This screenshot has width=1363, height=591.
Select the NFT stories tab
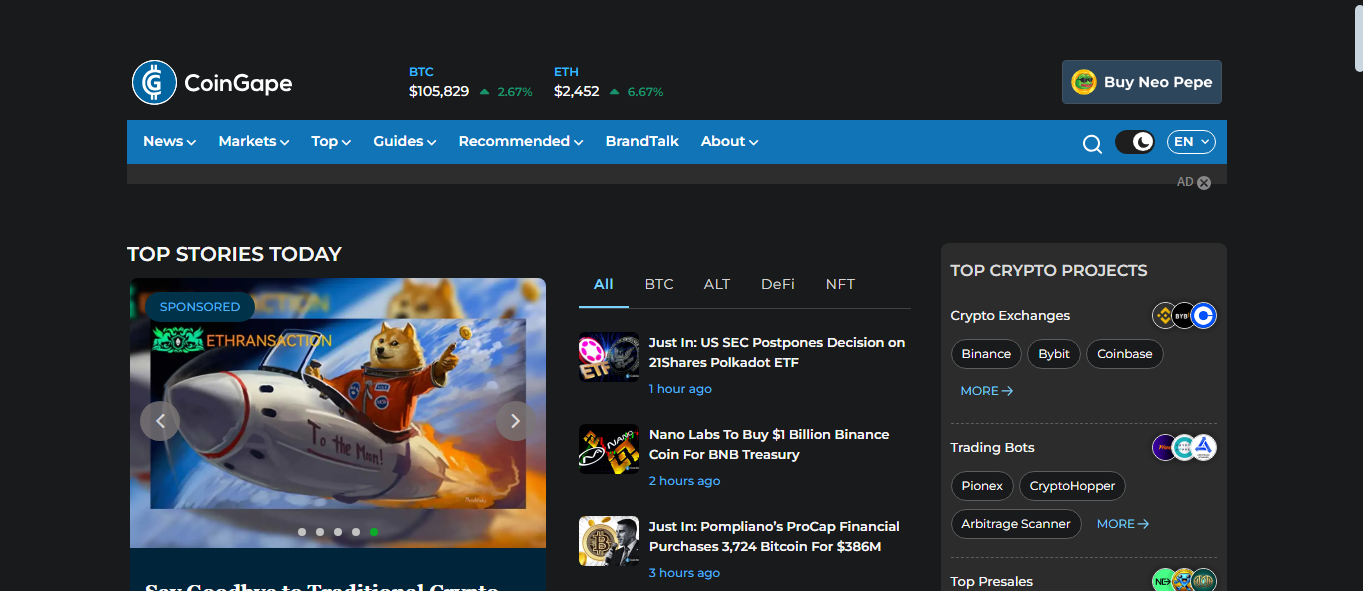pyautogui.click(x=840, y=285)
